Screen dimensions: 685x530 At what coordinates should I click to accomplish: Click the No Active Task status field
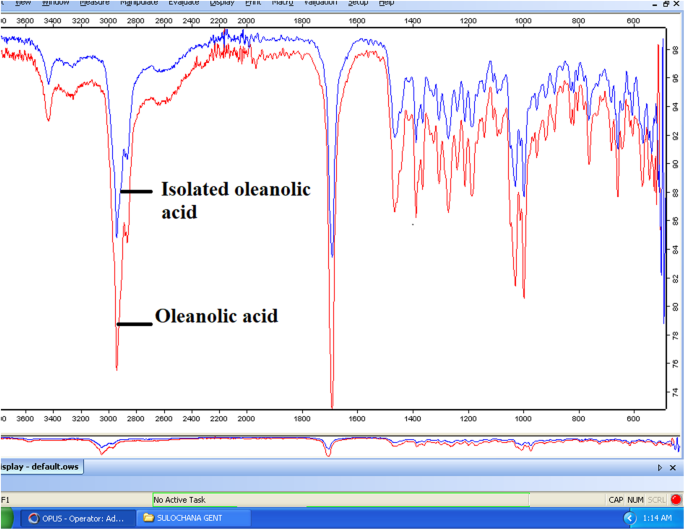[x=341, y=499]
